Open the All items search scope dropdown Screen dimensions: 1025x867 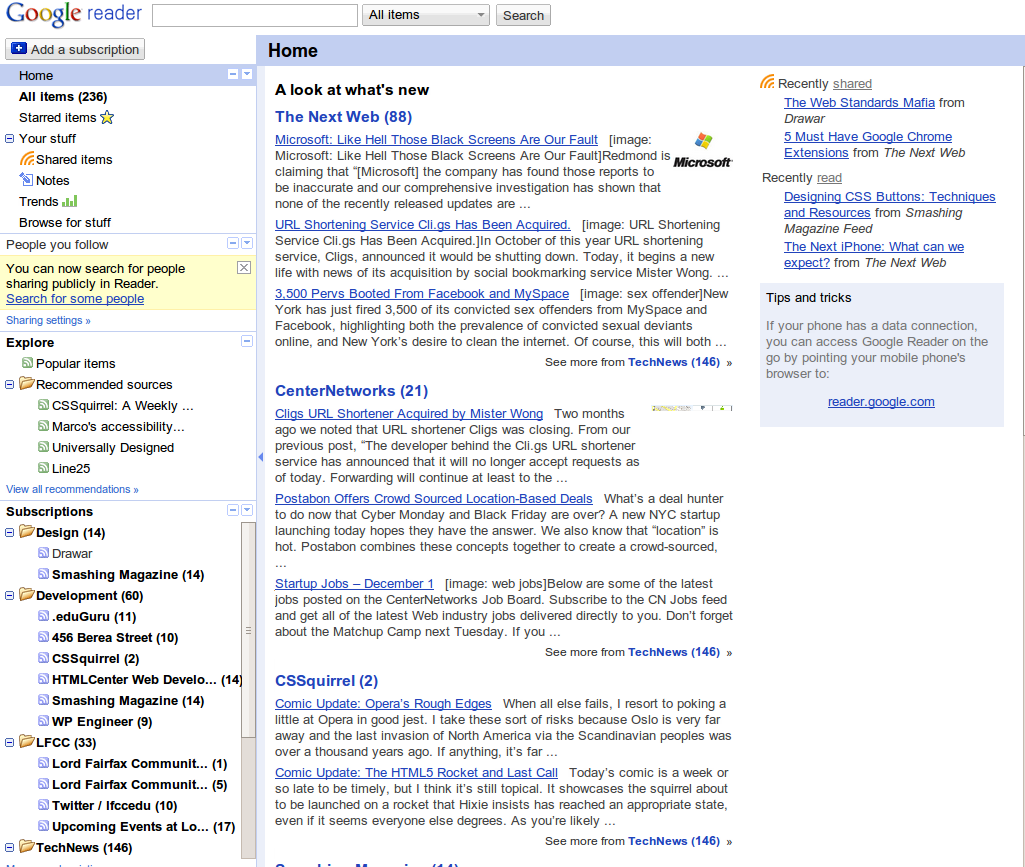[x=426, y=15]
